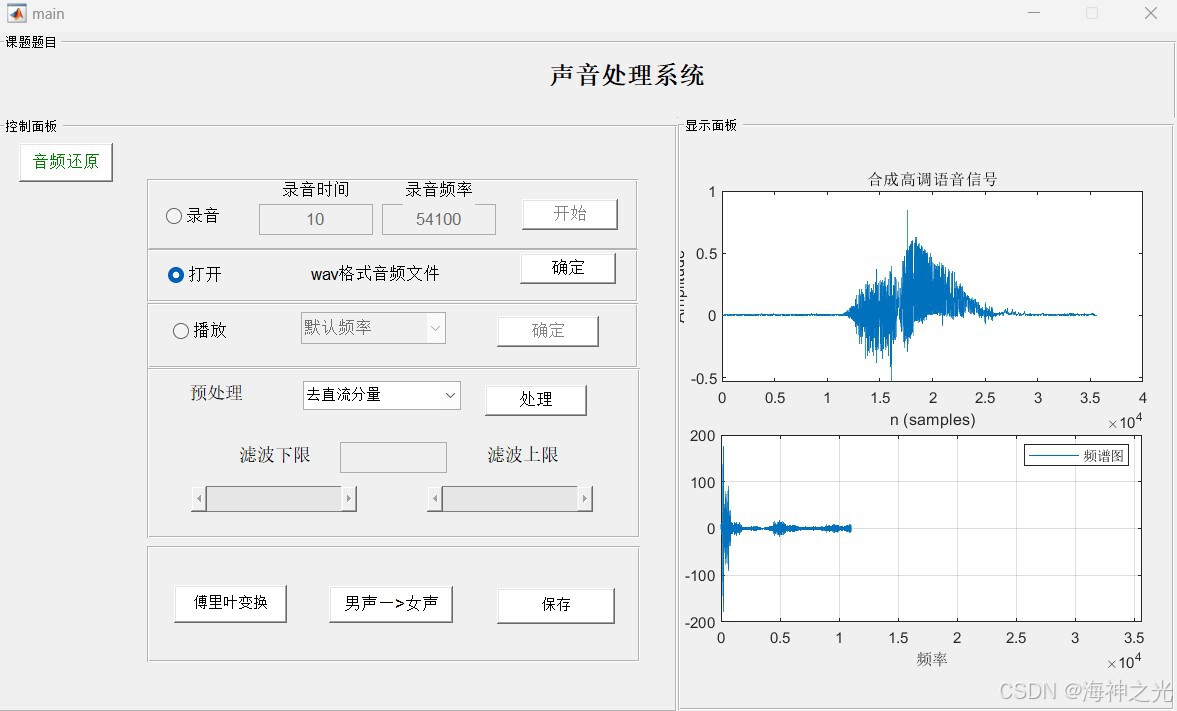Open the 去直流分量 preprocessing dropdown
1177x711 pixels.
click(381, 395)
